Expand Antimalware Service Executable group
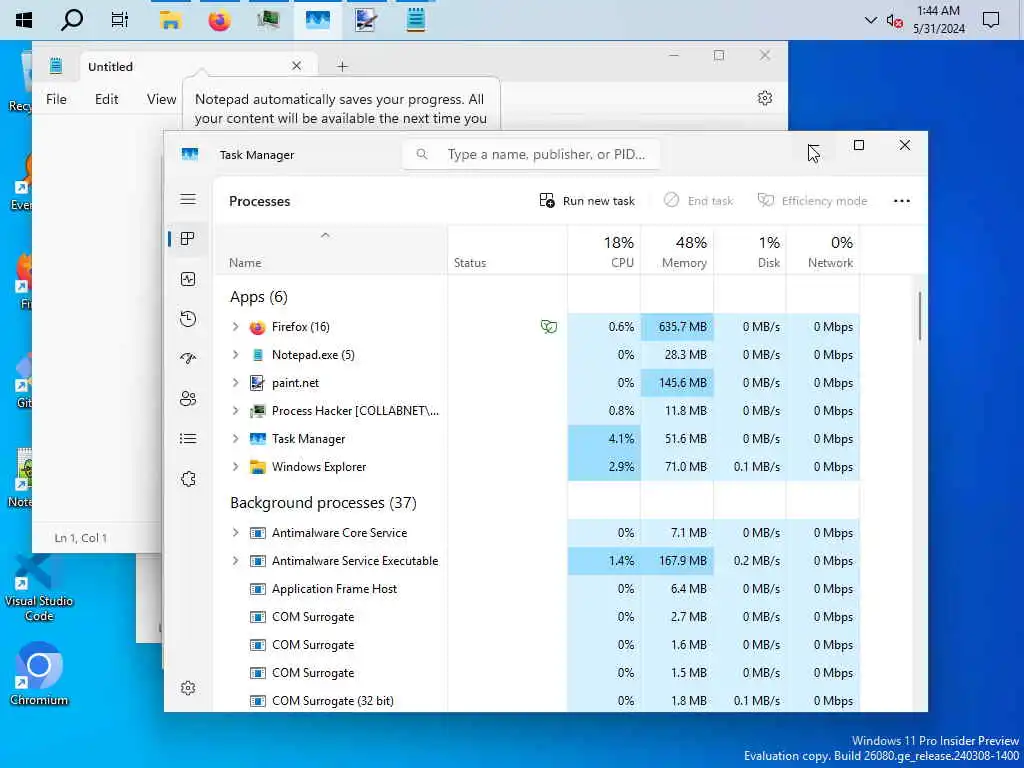1024x768 pixels. coord(236,561)
